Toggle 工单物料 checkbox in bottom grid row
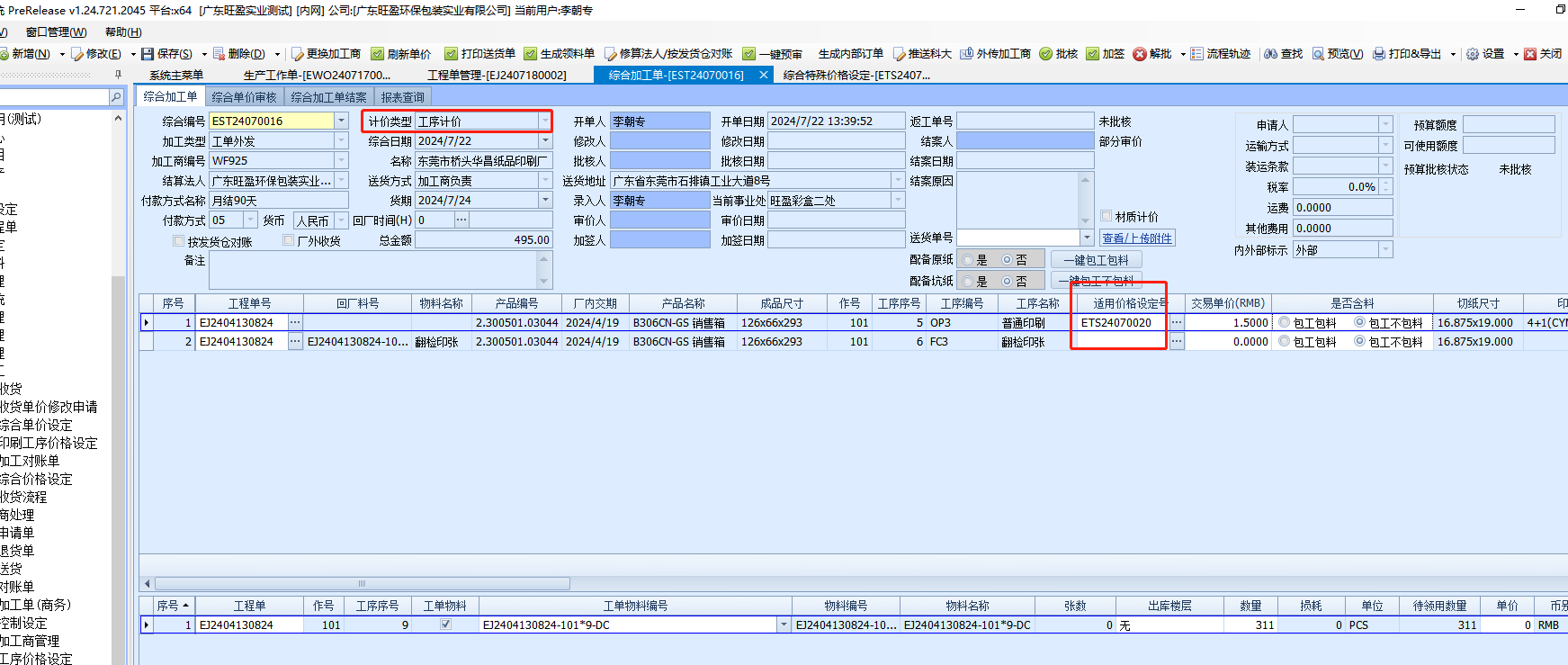 tap(445, 625)
